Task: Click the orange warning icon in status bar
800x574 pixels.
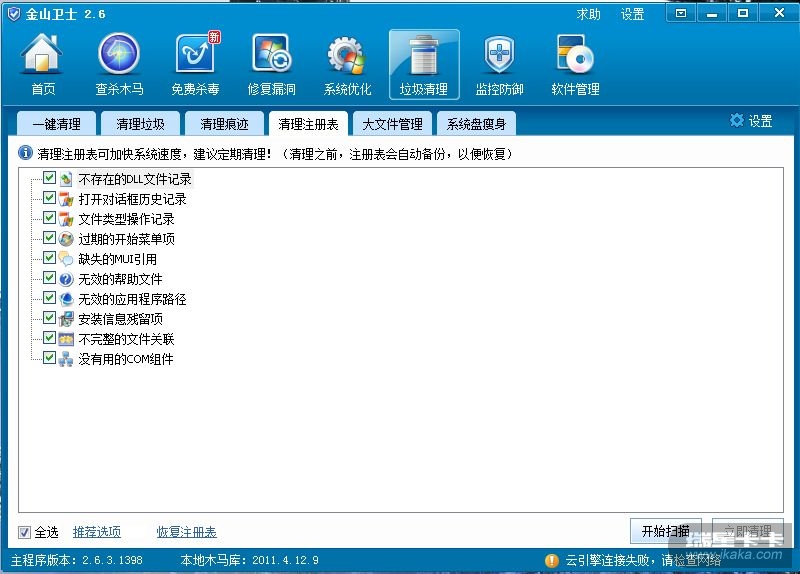Action: click(x=552, y=560)
